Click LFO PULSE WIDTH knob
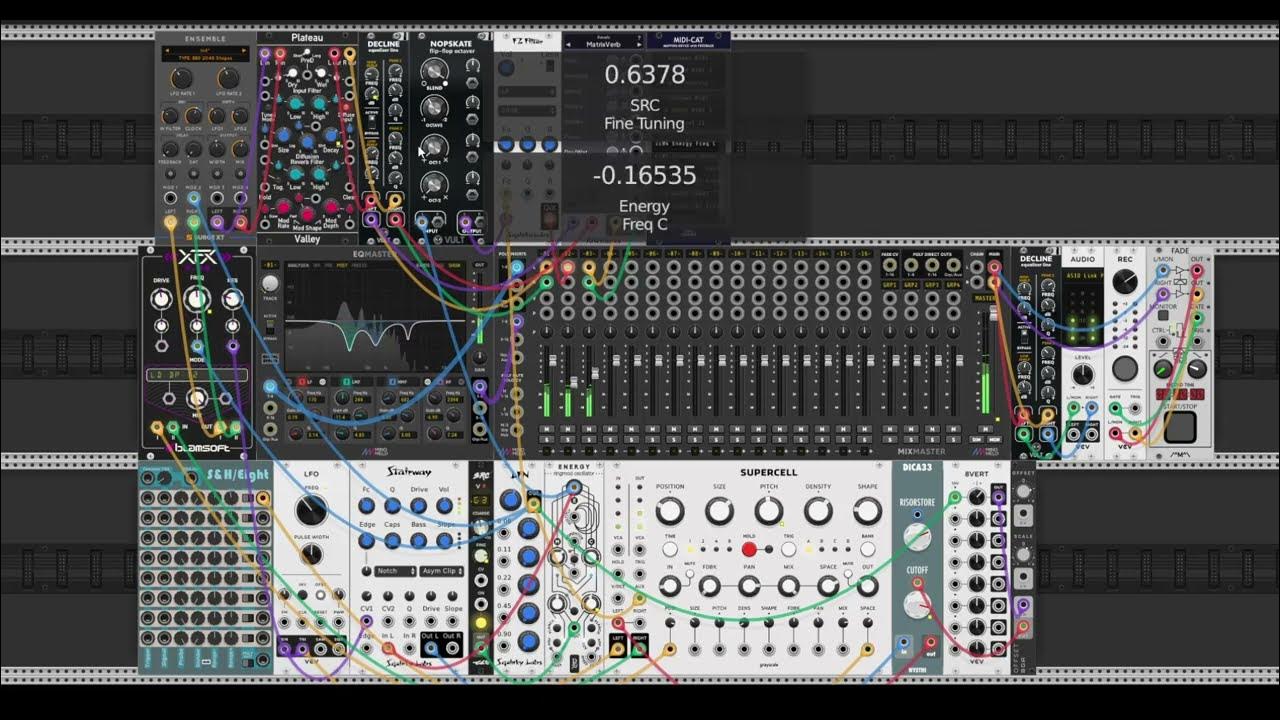Viewport: 1280px width, 720px height. click(312, 554)
